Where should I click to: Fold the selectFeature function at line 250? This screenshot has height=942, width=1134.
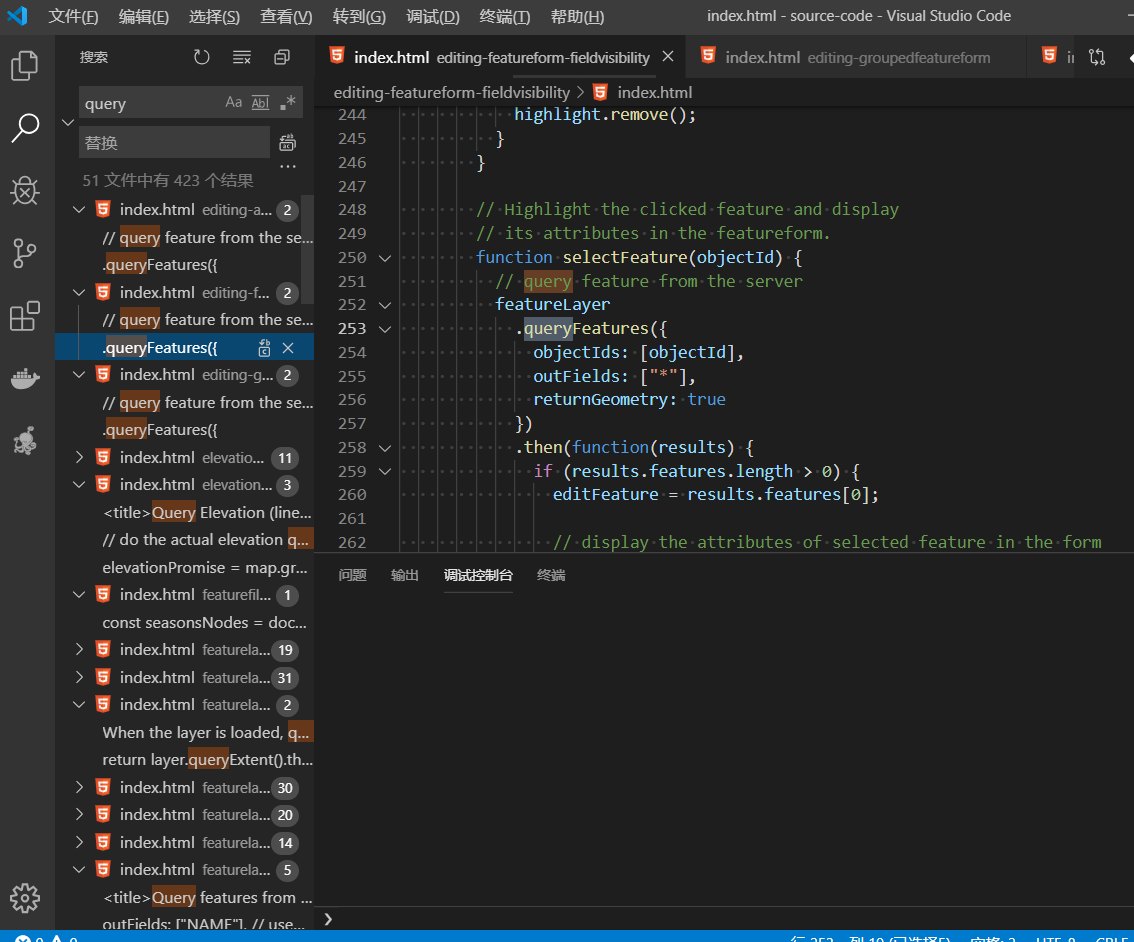pyautogui.click(x=385, y=258)
